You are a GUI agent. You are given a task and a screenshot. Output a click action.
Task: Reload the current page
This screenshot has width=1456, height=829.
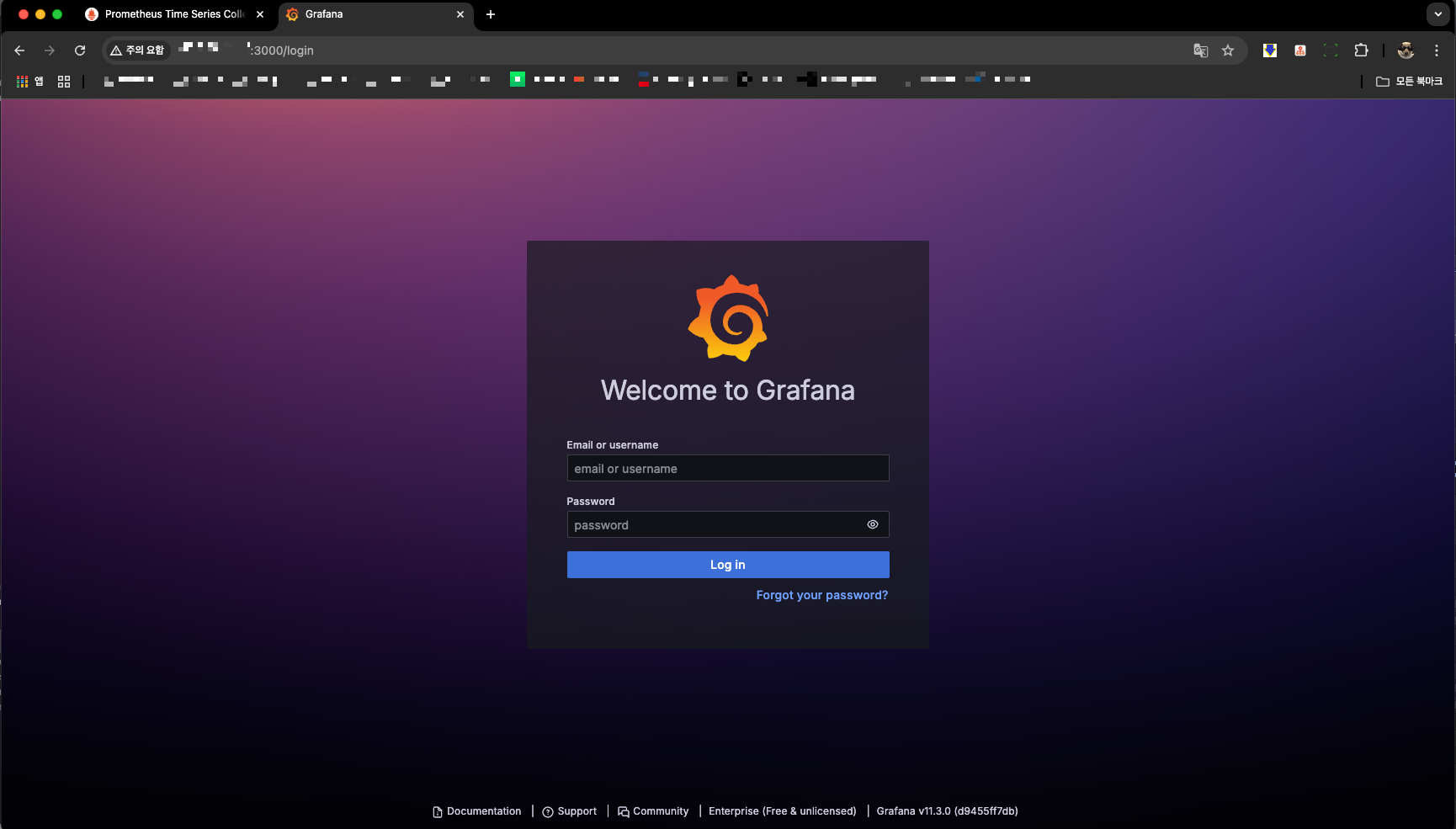coord(80,50)
